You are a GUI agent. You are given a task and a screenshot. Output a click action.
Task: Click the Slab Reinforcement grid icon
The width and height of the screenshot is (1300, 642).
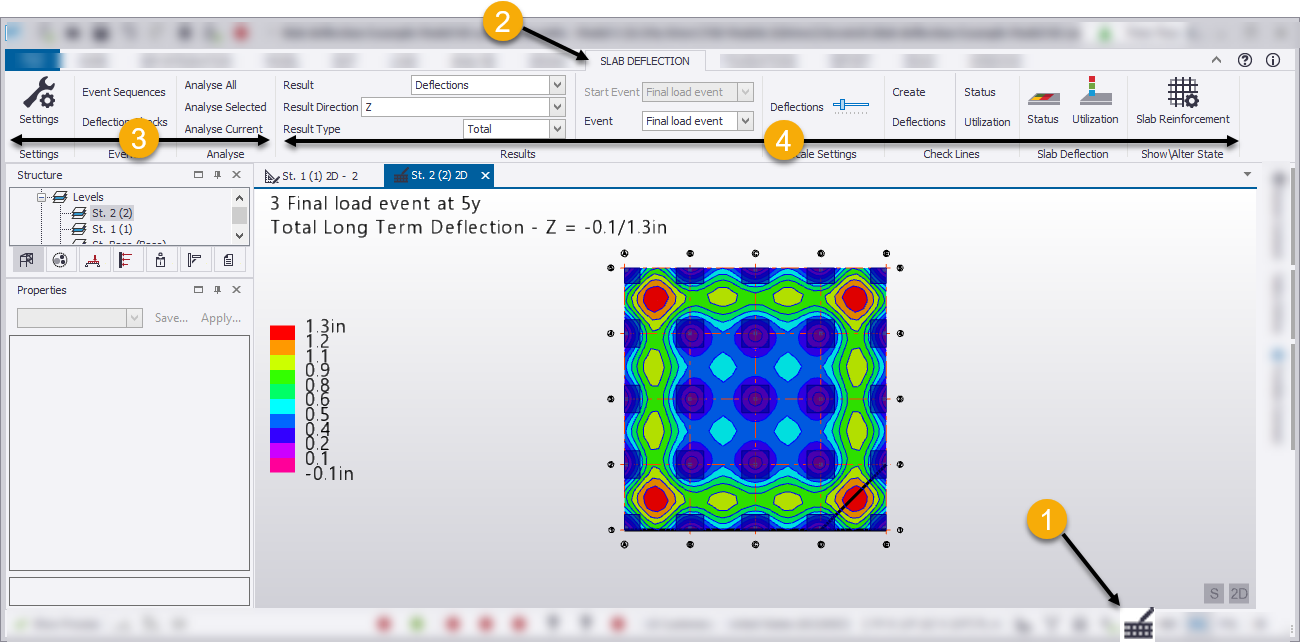pos(1182,94)
